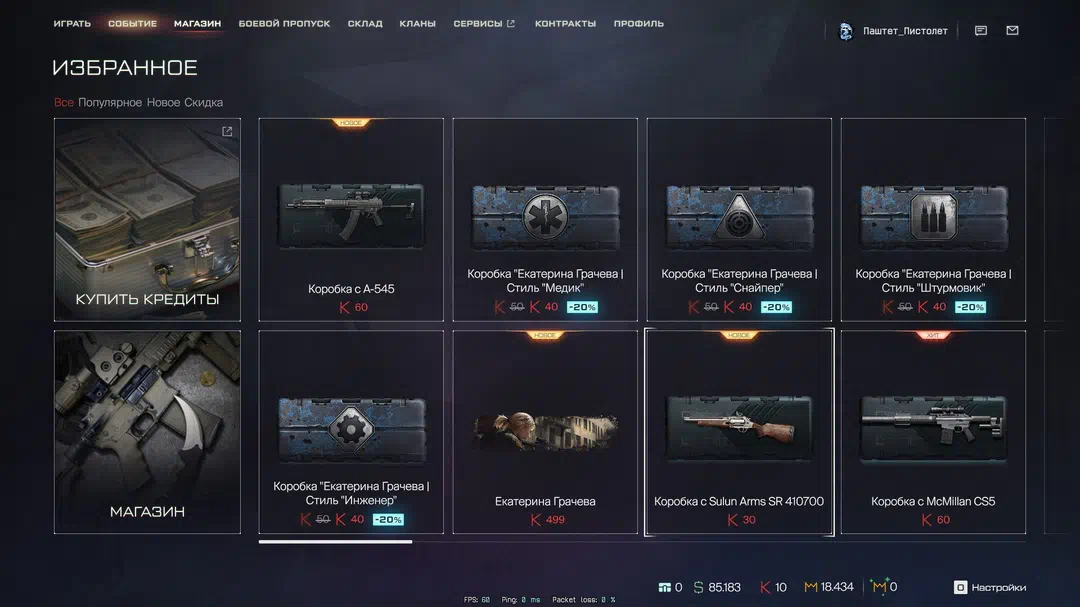Click the player avatar icon
This screenshot has height=607, width=1080.
[x=846, y=31]
